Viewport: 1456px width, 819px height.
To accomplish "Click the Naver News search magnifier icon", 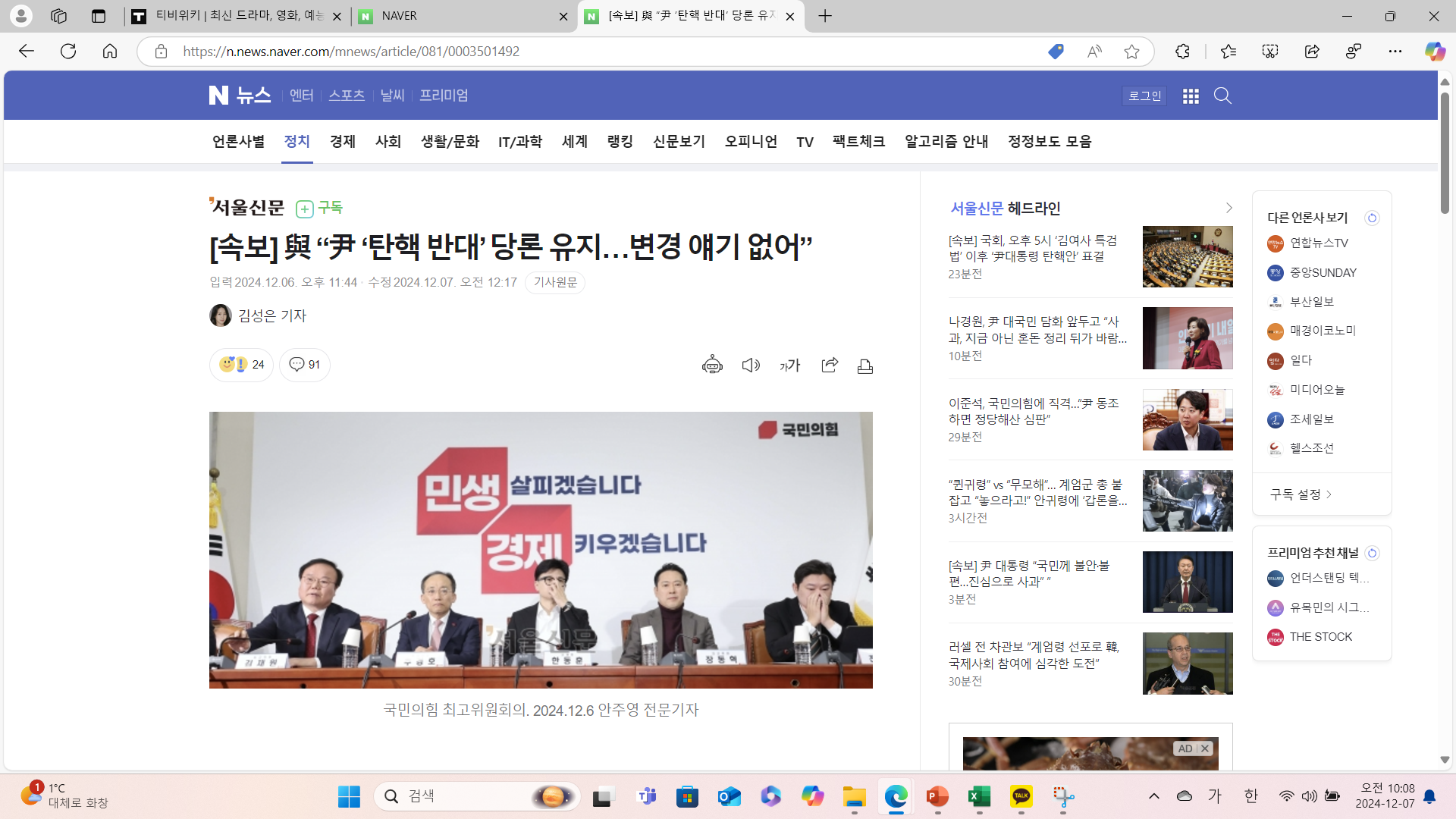I will click(1222, 96).
